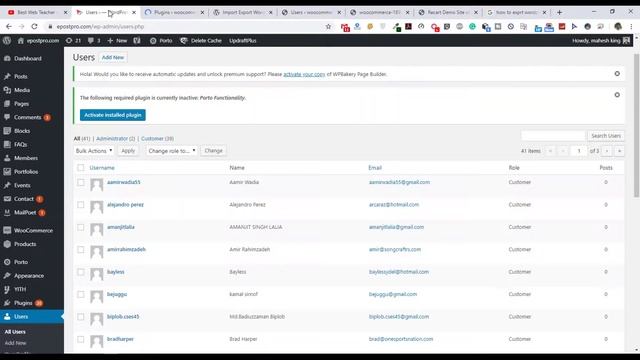Open Comments bubble icon in sidebar
This screenshot has width=640, height=360.
(x=7, y=117)
